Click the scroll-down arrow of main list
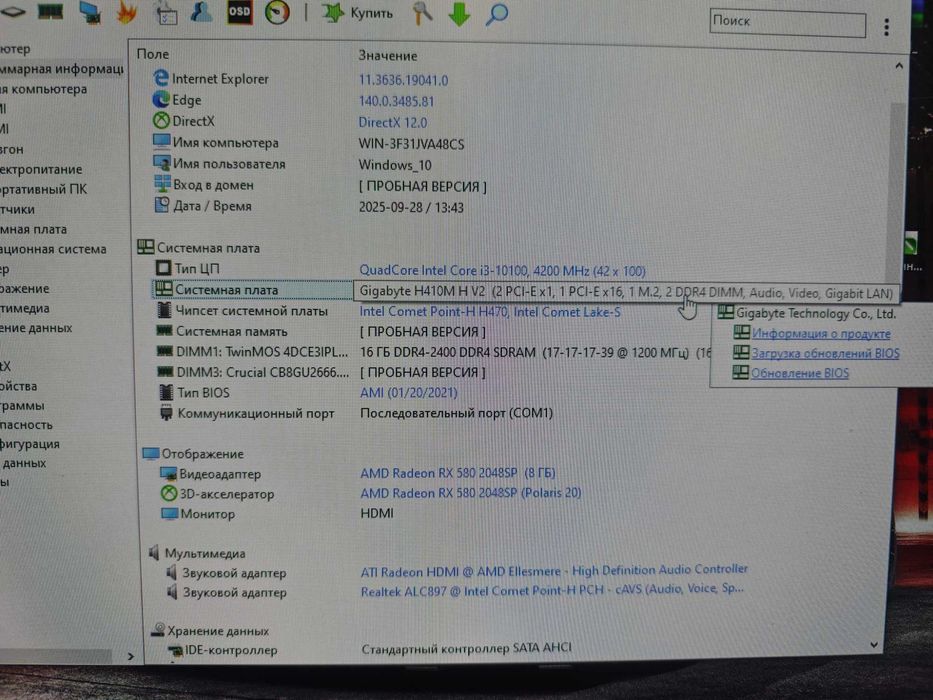Screen dimensions: 933x700 [x=873, y=645]
